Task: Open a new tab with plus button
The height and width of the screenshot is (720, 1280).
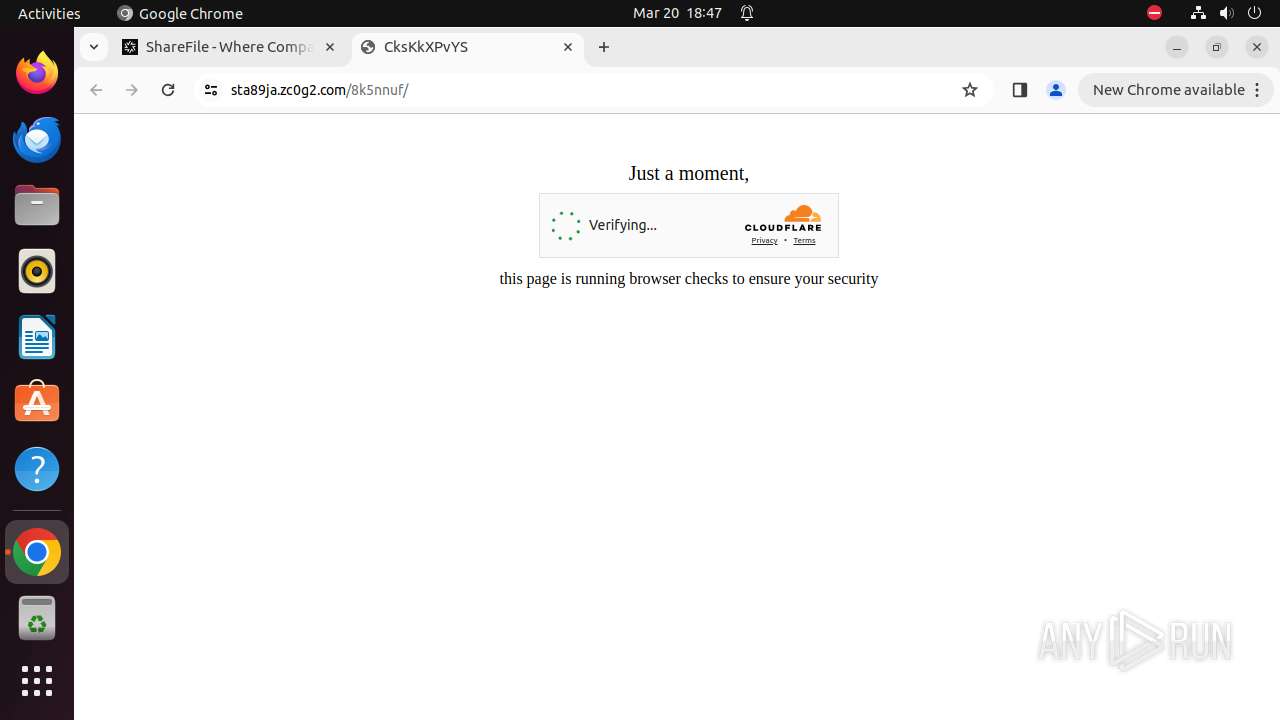Action: pos(604,47)
